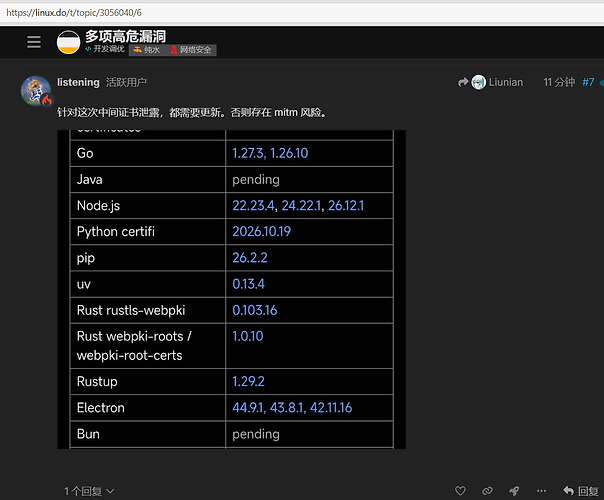Click the 活跃用户 user title

click(x=126, y=82)
